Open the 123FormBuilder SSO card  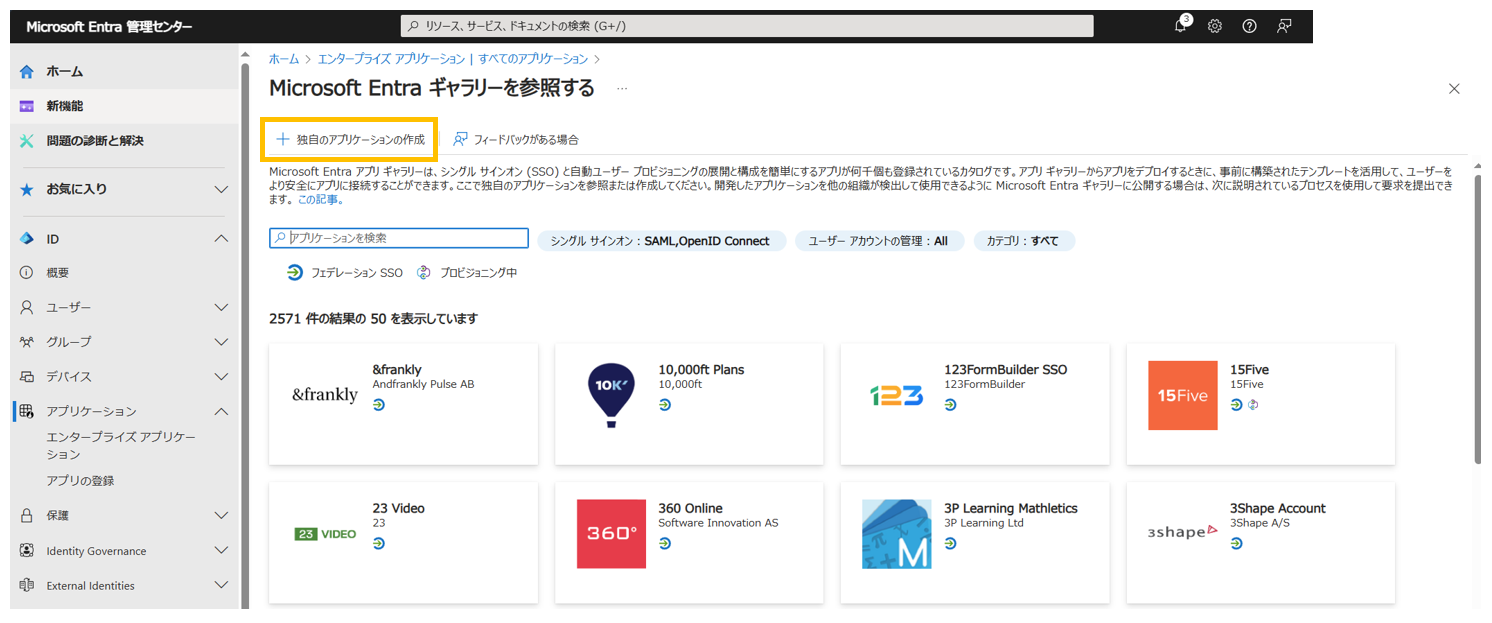(975, 404)
